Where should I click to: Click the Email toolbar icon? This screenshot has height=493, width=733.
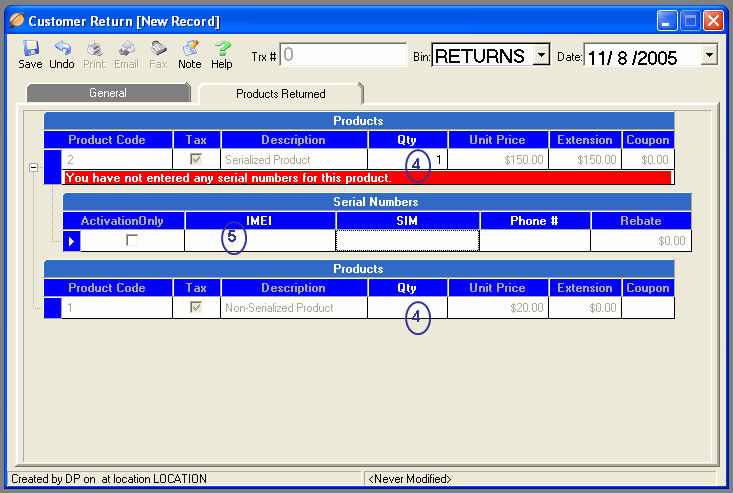pyautogui.click(x=126, y=55)
